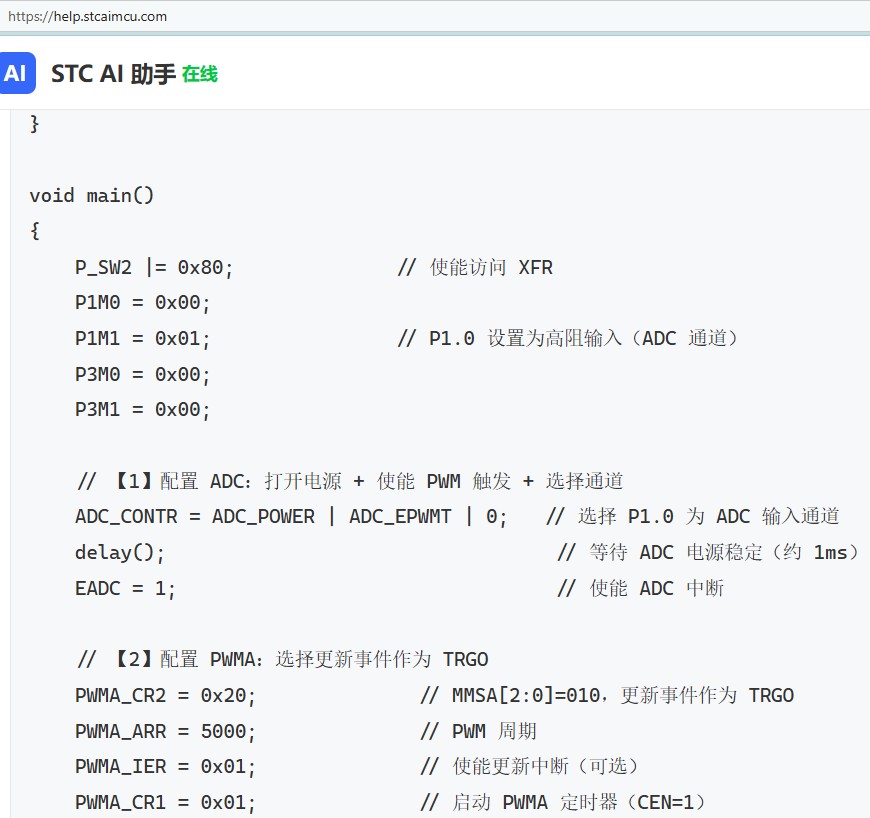Screen dimensions: 870x818
Task: Click the P3M0 = 0x00; line
Action: click(142, 375)
